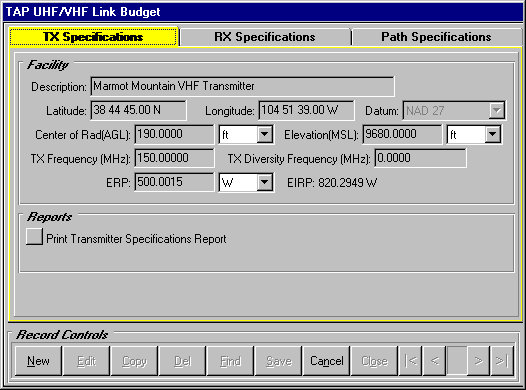This screenshot has height=390, width=526.
Task: Click the TX Frequency (MHz) field
Action: tap(174, 158)
